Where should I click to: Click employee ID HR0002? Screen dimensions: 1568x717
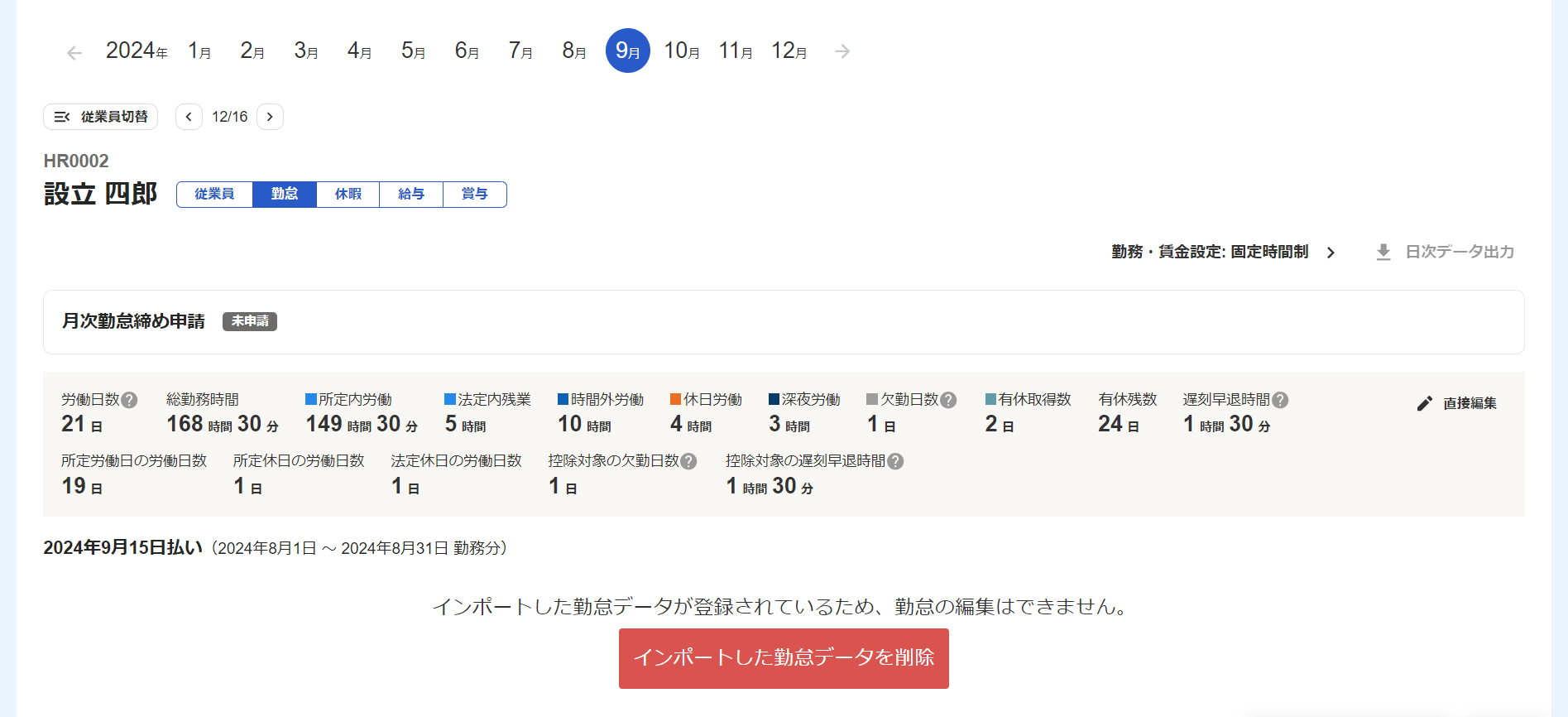pos(76,161)
